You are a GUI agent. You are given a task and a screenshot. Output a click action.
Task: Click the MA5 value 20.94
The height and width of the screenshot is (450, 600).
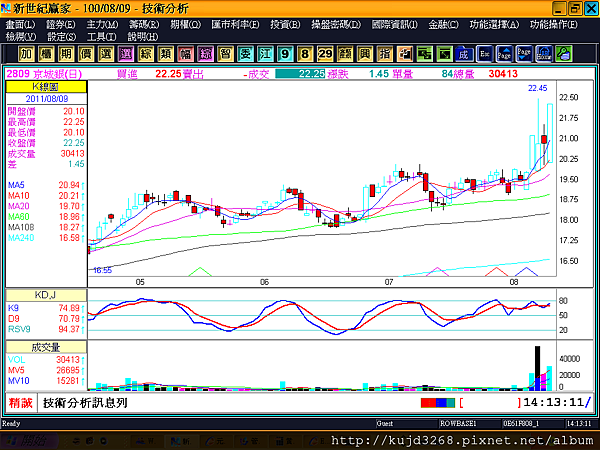click(68, 185)
